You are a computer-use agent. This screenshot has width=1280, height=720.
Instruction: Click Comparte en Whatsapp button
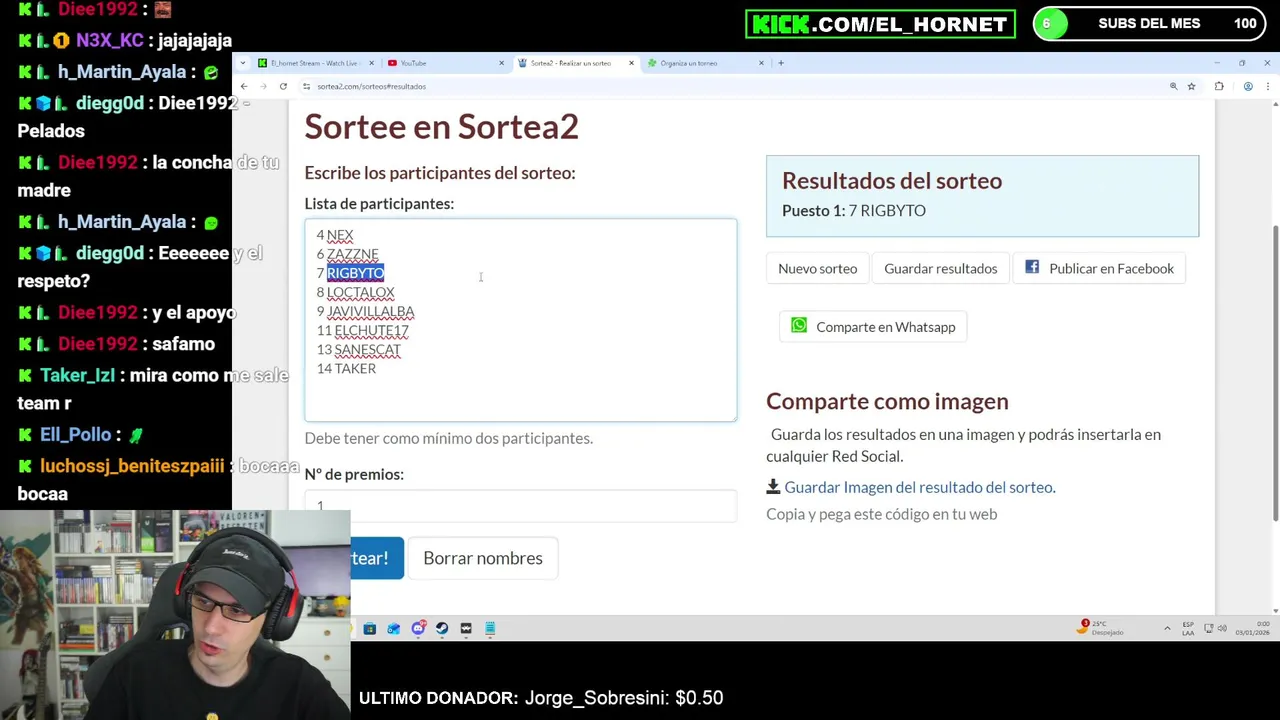pyautogui.click(x=873, y=327)
